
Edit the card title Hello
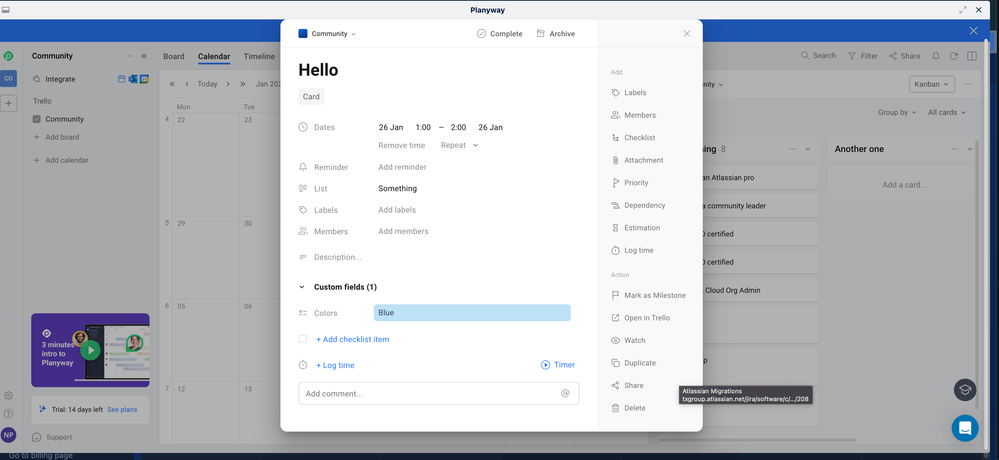[x=319, y=70]
